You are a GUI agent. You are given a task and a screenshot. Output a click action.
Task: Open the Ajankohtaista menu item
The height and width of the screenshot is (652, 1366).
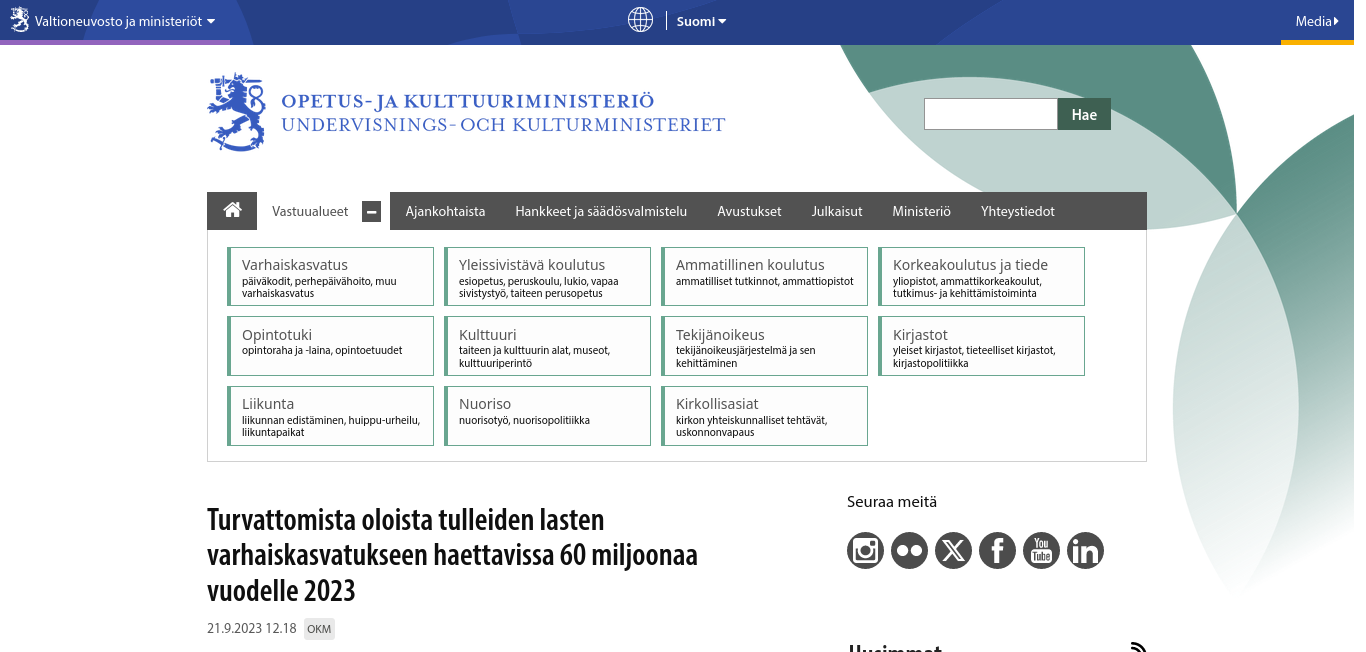(445, 211)
